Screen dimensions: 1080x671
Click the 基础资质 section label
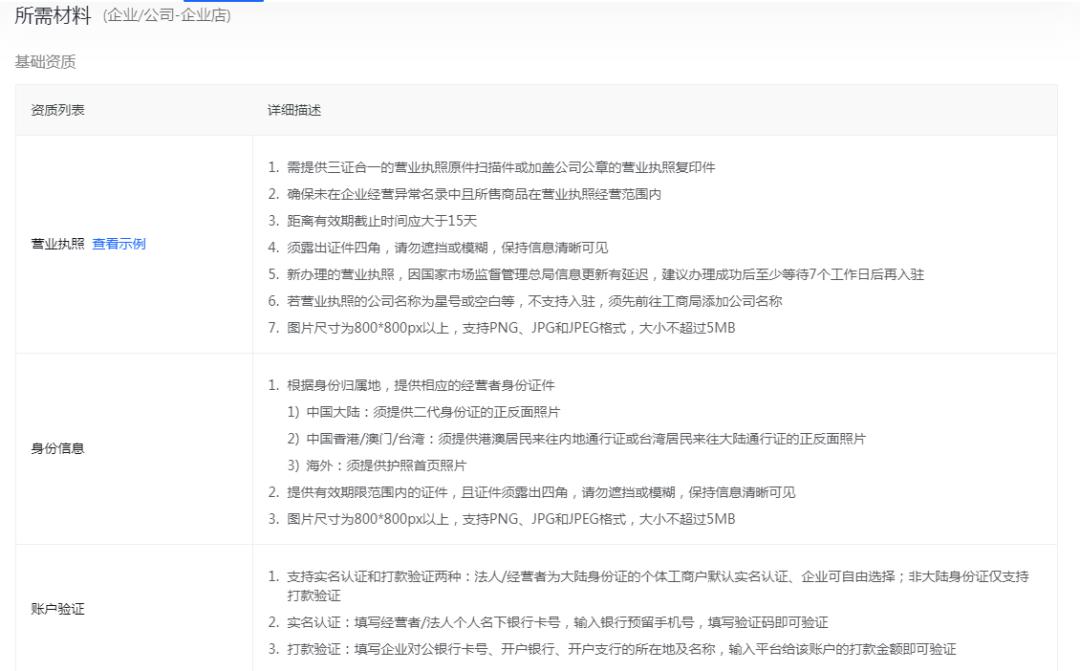click(x=45, y=62)
